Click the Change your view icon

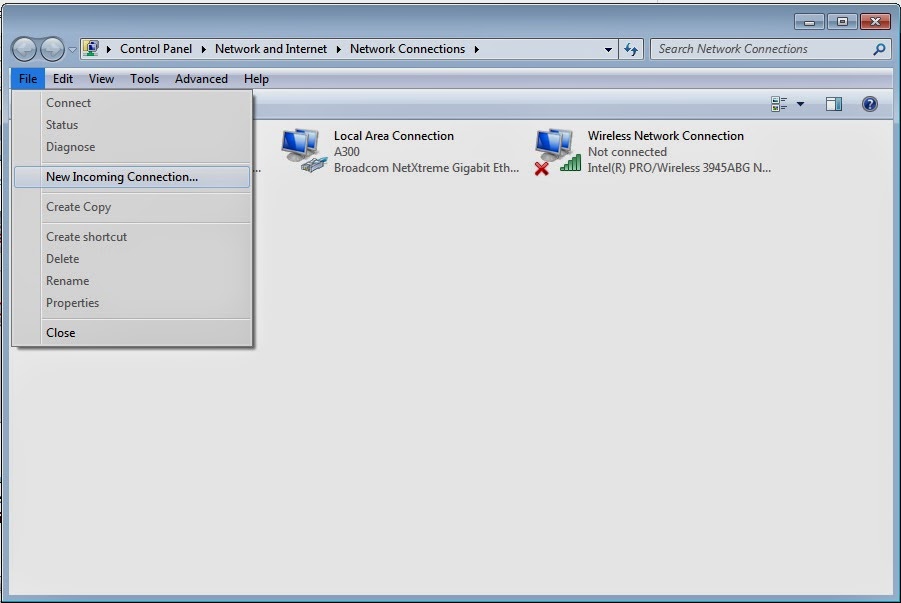click(x=779, y=104)
